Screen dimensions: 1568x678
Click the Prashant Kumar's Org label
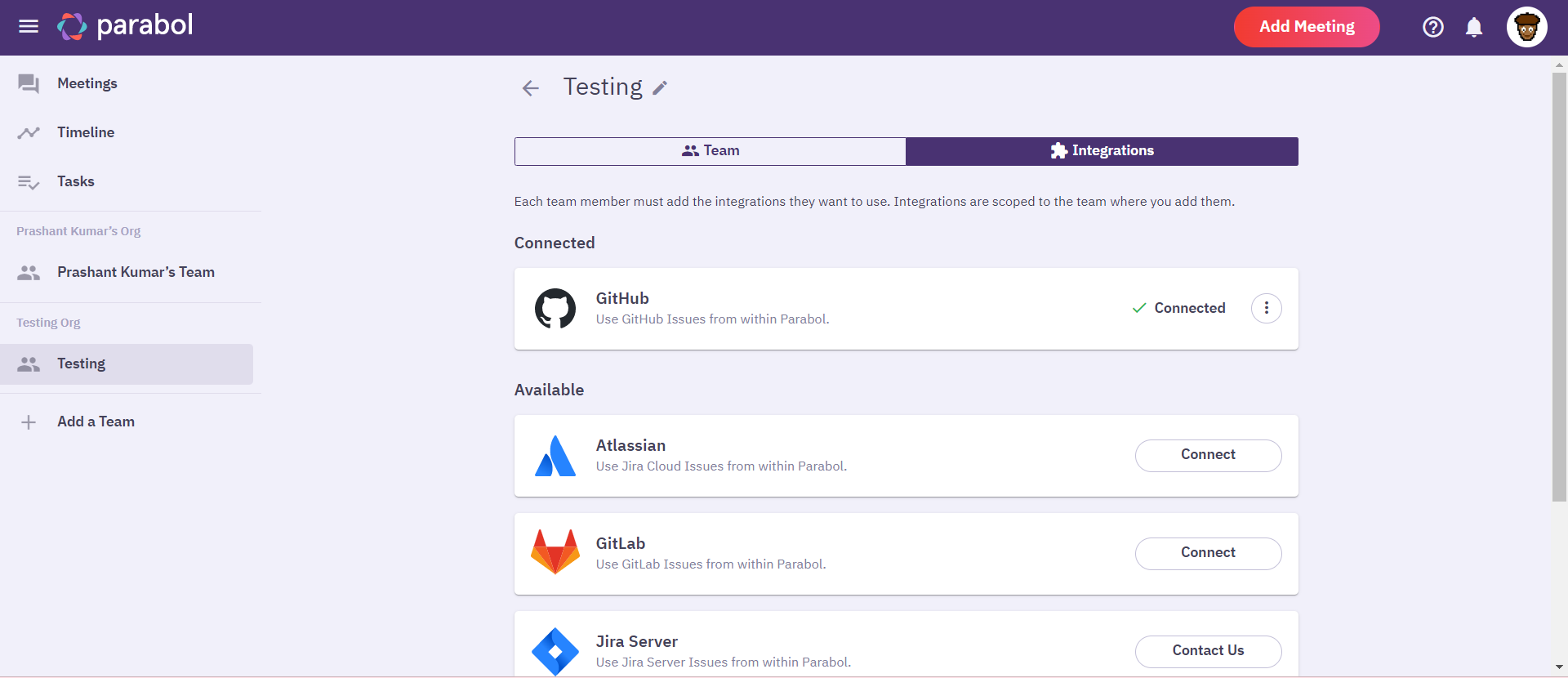click(x=78, y=231)
